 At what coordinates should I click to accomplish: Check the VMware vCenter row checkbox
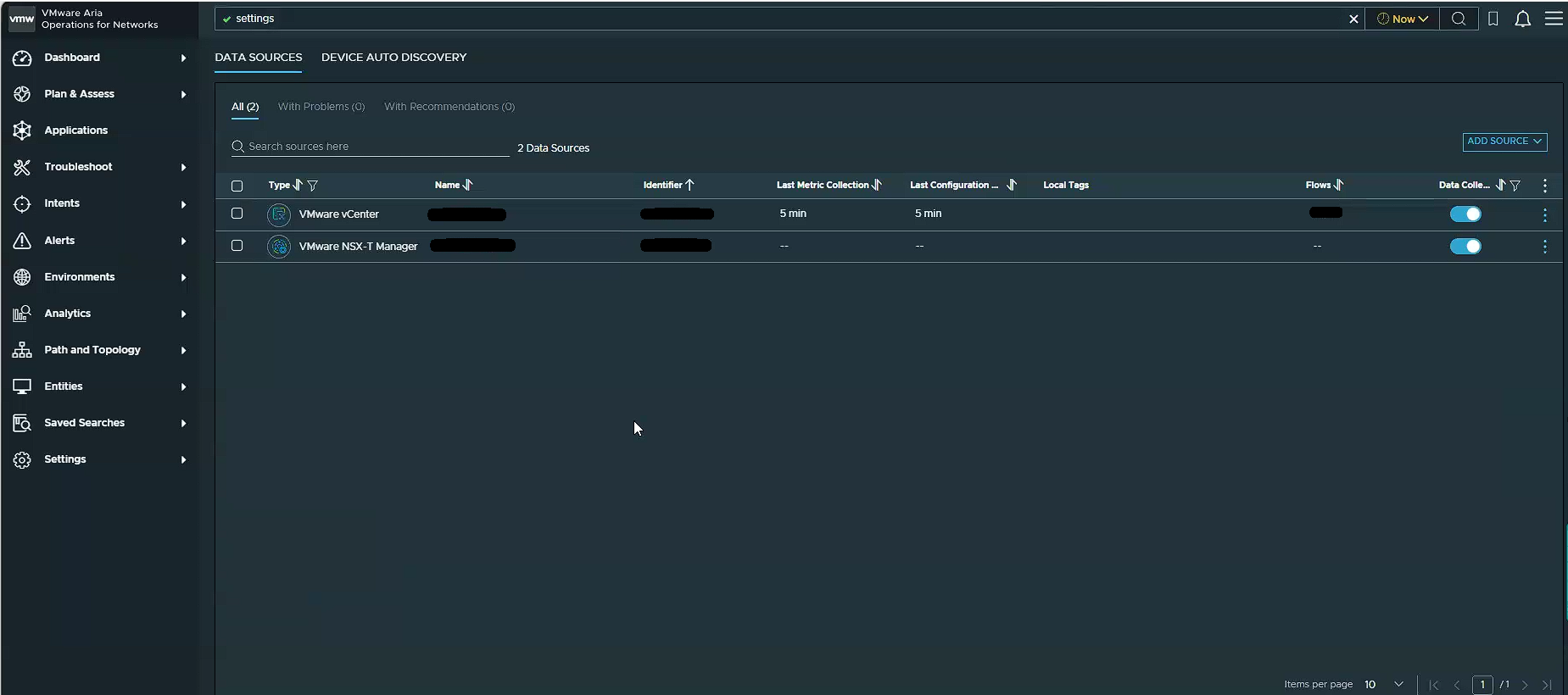tap(237, 214)
